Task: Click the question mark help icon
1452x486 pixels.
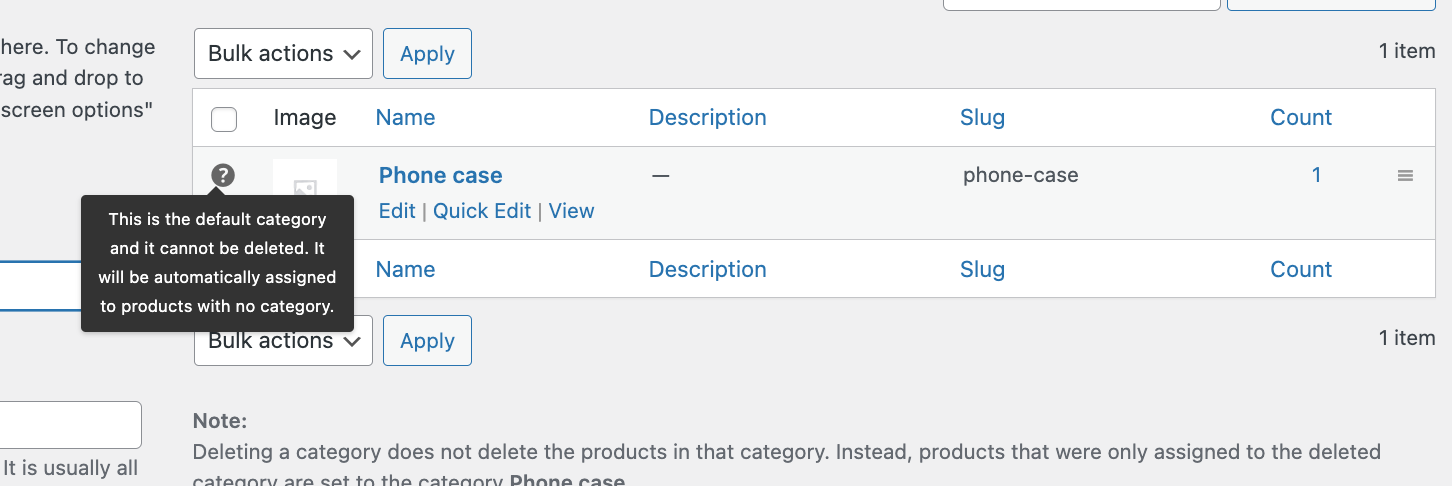Action: (x=223, y=175)
